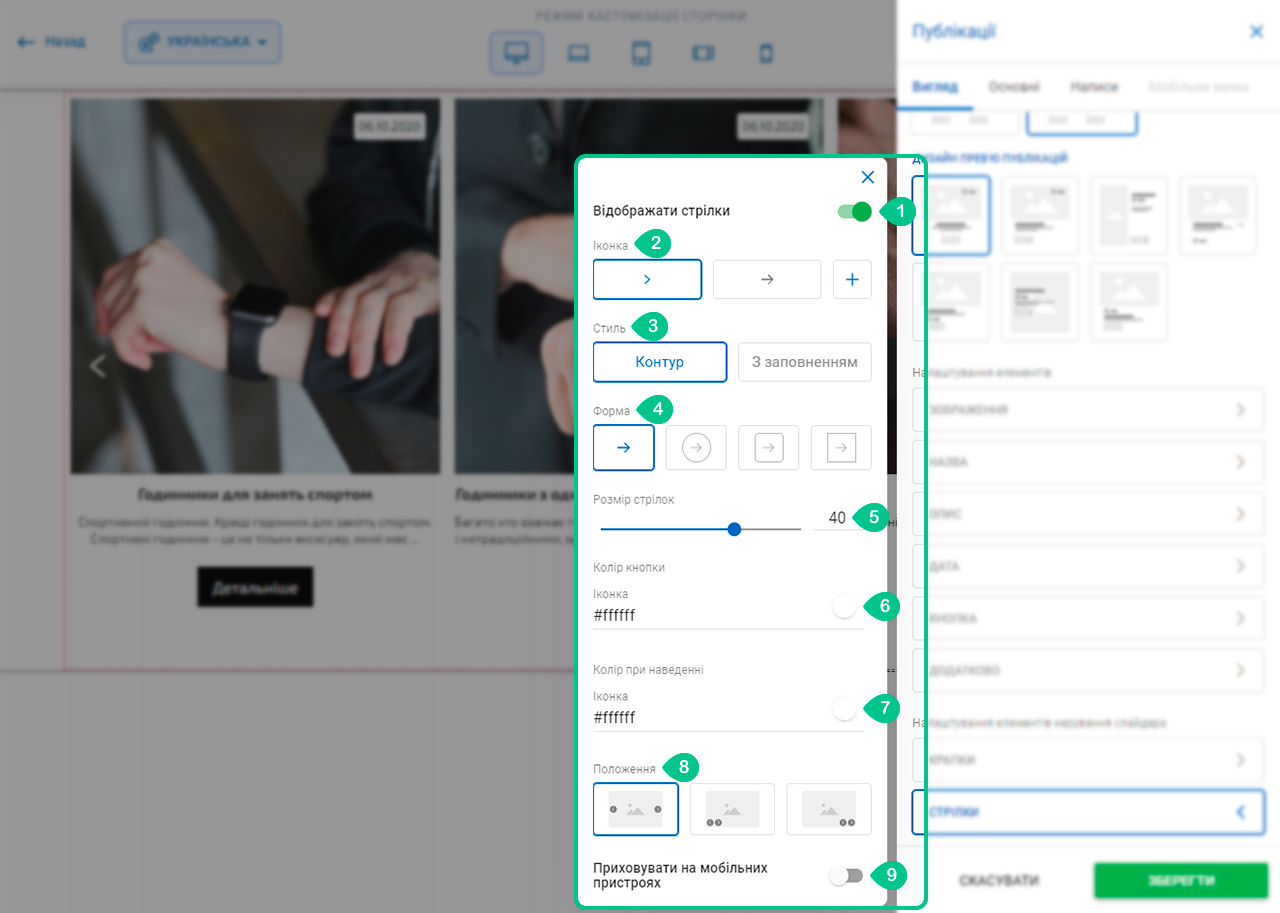Enable Приховувати на мобільних пристроях switch
Screen dimensions: 1280x913
click(x=846, y=876)
